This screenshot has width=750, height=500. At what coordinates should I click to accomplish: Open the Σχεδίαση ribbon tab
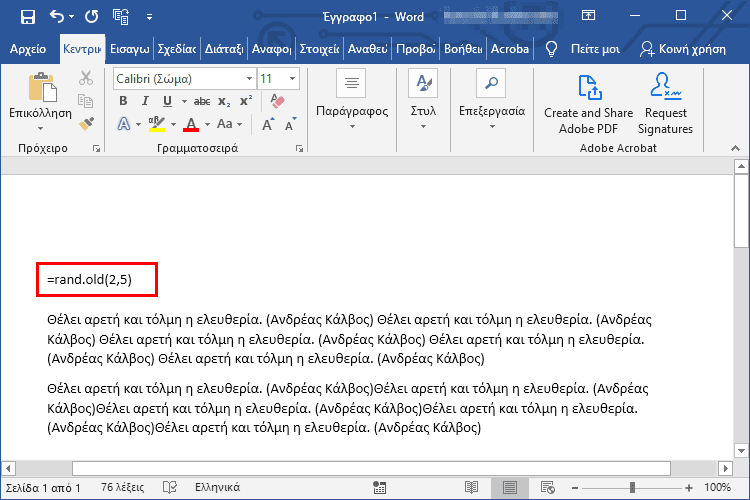[177, 49]
